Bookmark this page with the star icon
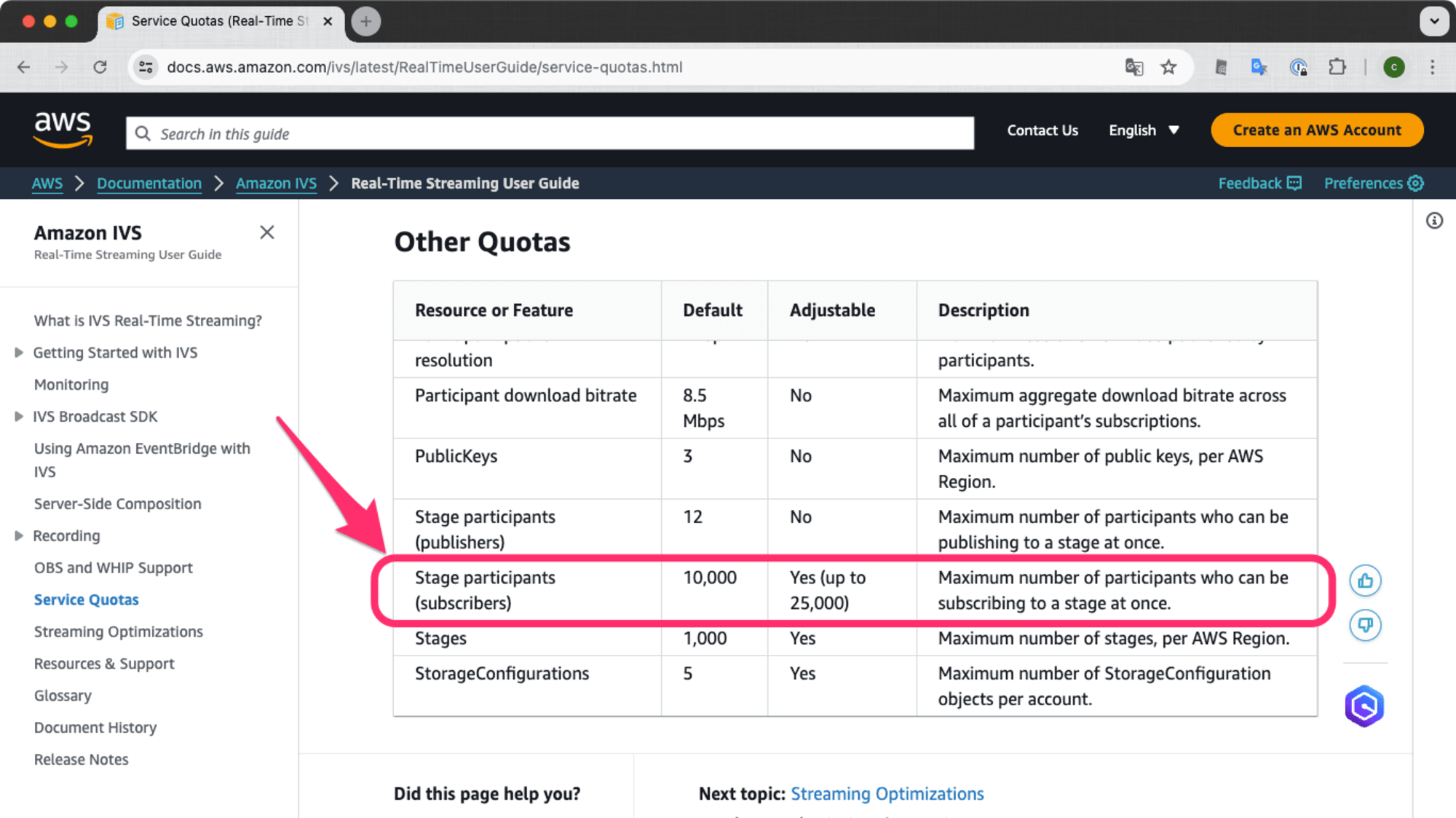This screenshot has height=818, width=1456. pos(1168,67)
